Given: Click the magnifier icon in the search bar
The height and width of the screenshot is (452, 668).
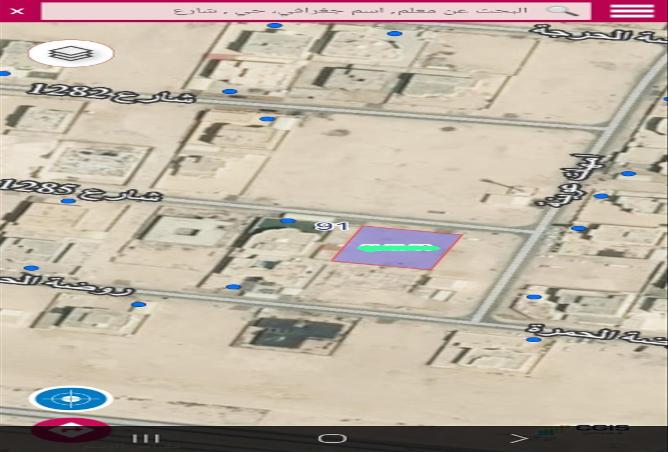Looking at the screenshot, I should pos(564,11).
